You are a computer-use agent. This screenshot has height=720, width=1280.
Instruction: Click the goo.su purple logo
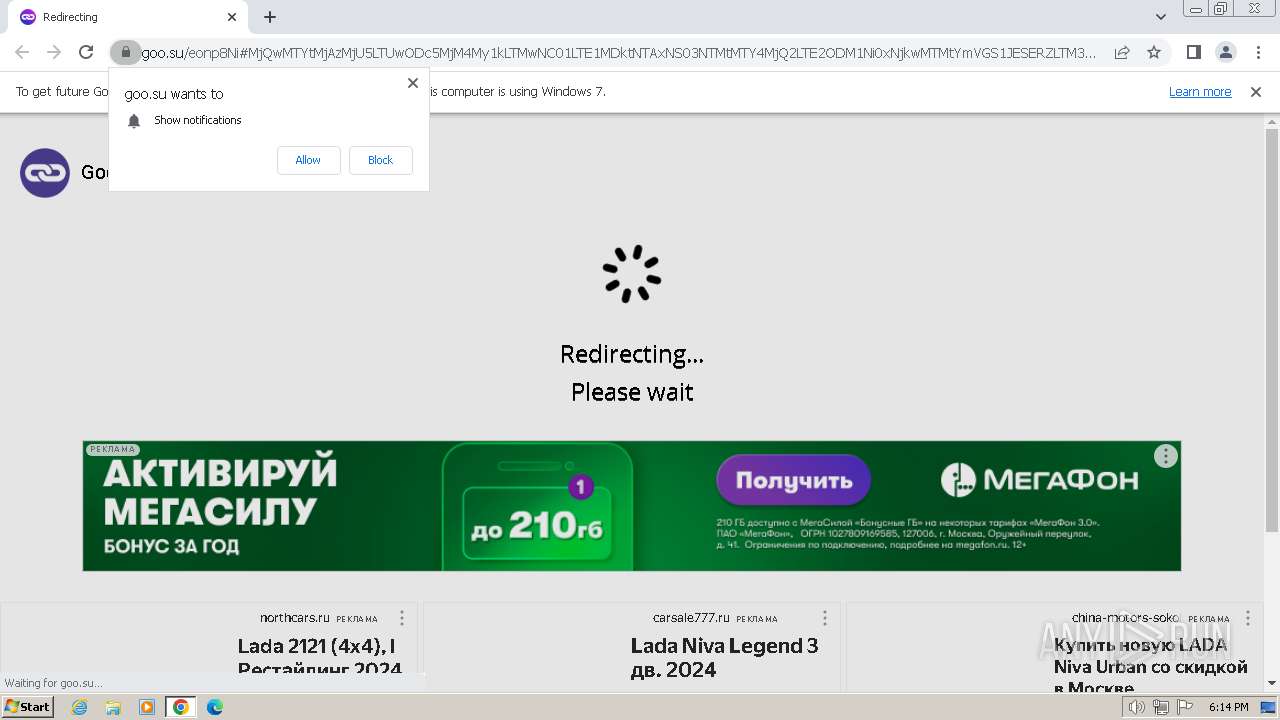pos(45,173)
